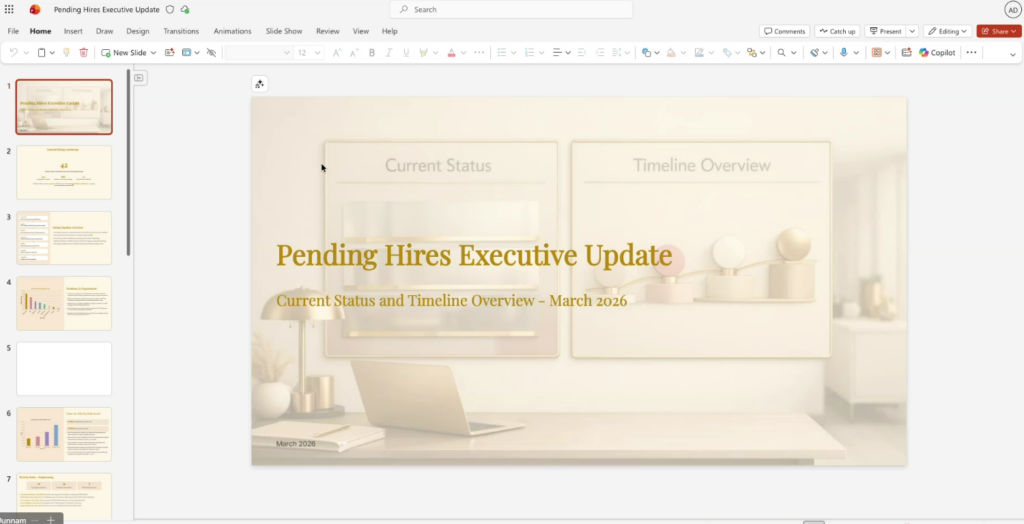The height and width of the screenshot is (524, 1024).
Task: Click the slide title Pending Hires Executive Update
Action: coord(474,255)
